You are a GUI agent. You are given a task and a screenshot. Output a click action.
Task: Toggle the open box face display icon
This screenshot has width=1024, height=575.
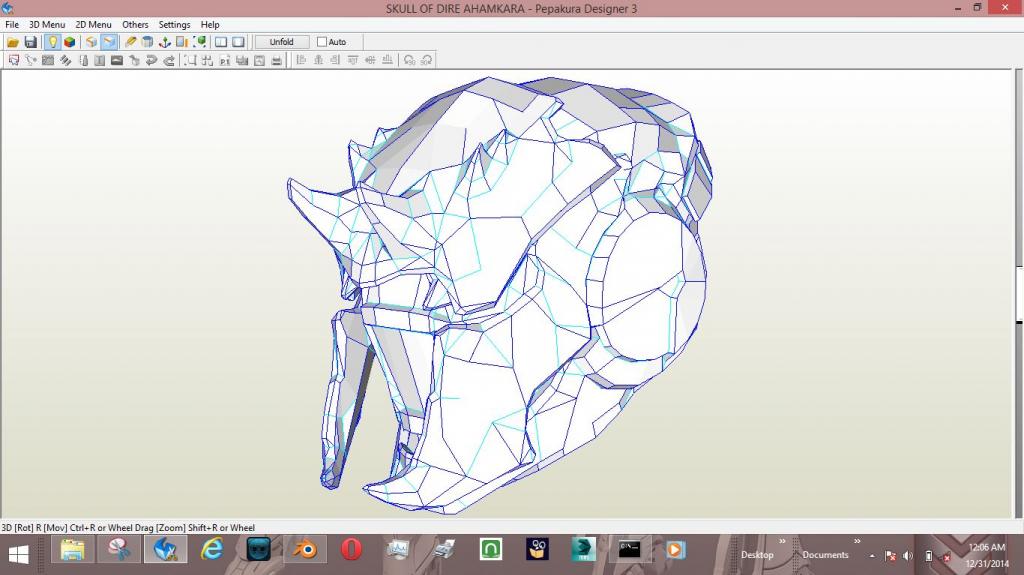pyautogui.click(x=91, y=42)
